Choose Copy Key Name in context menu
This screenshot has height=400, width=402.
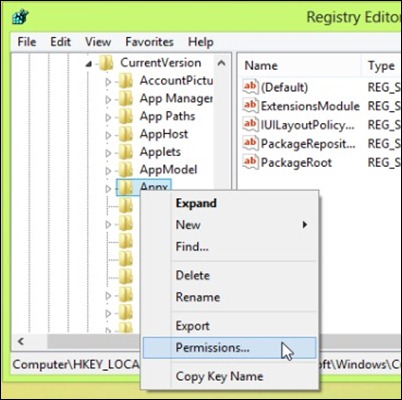[x=230, y=377]
